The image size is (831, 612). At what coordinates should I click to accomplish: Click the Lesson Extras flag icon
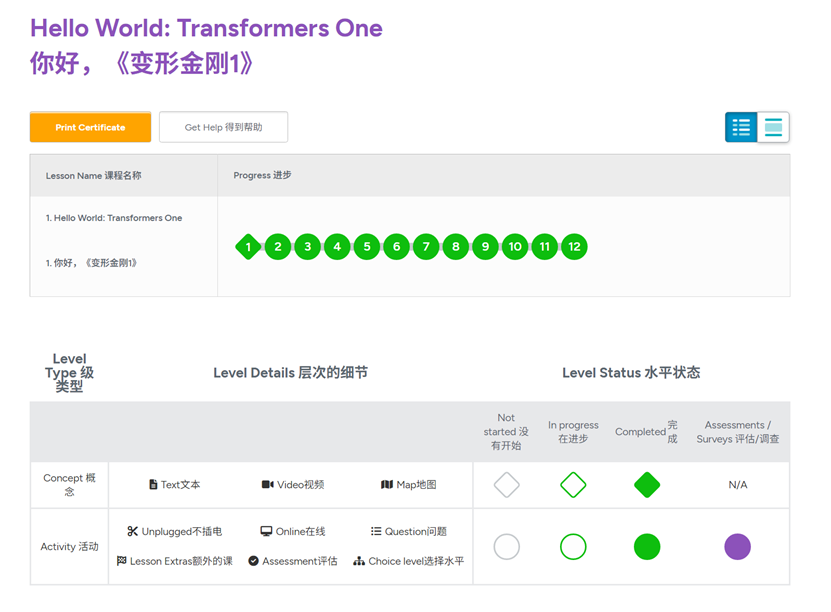pyautogui.click(x=121, y=561)
